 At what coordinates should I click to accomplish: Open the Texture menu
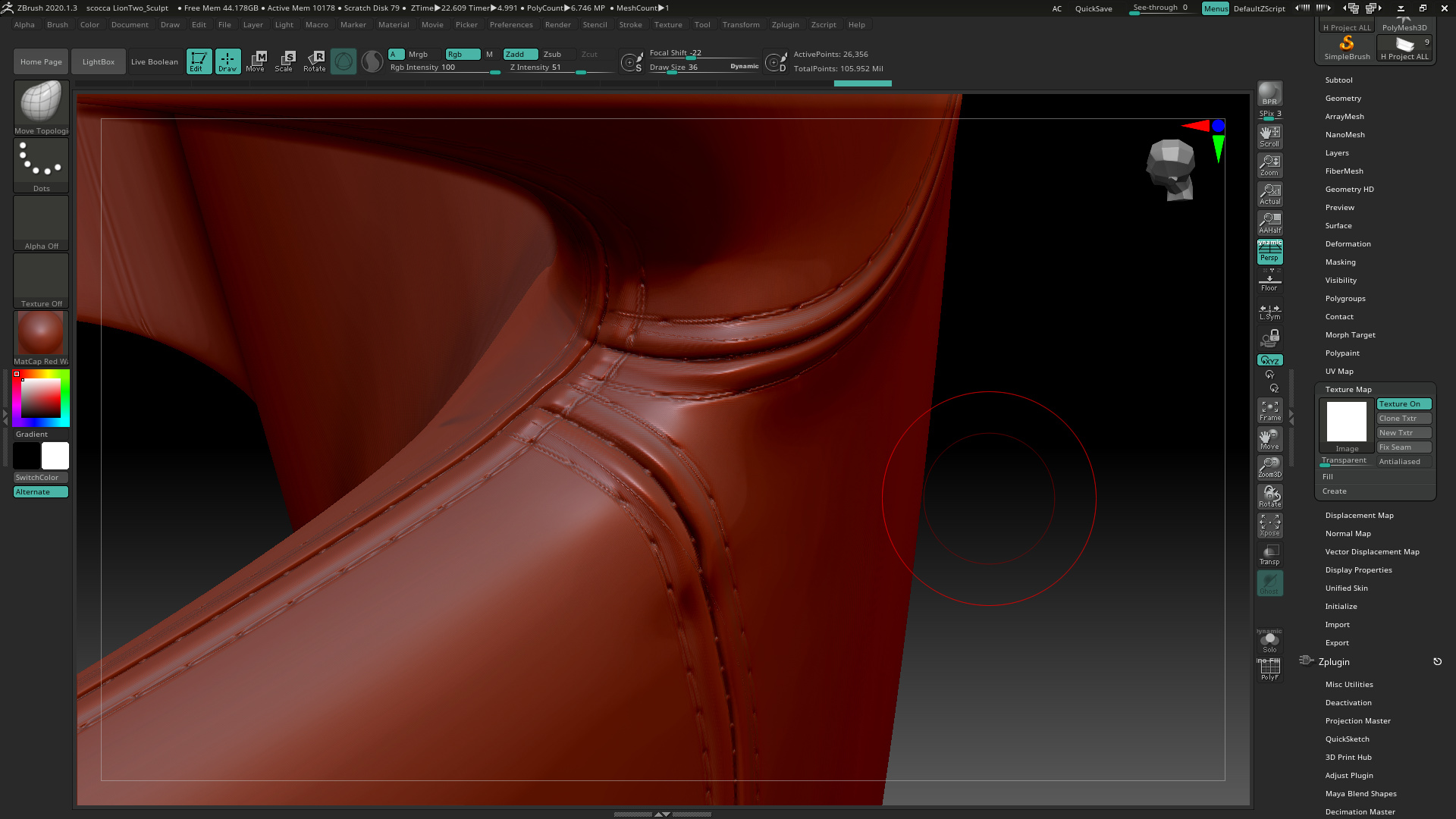[668, 24]
